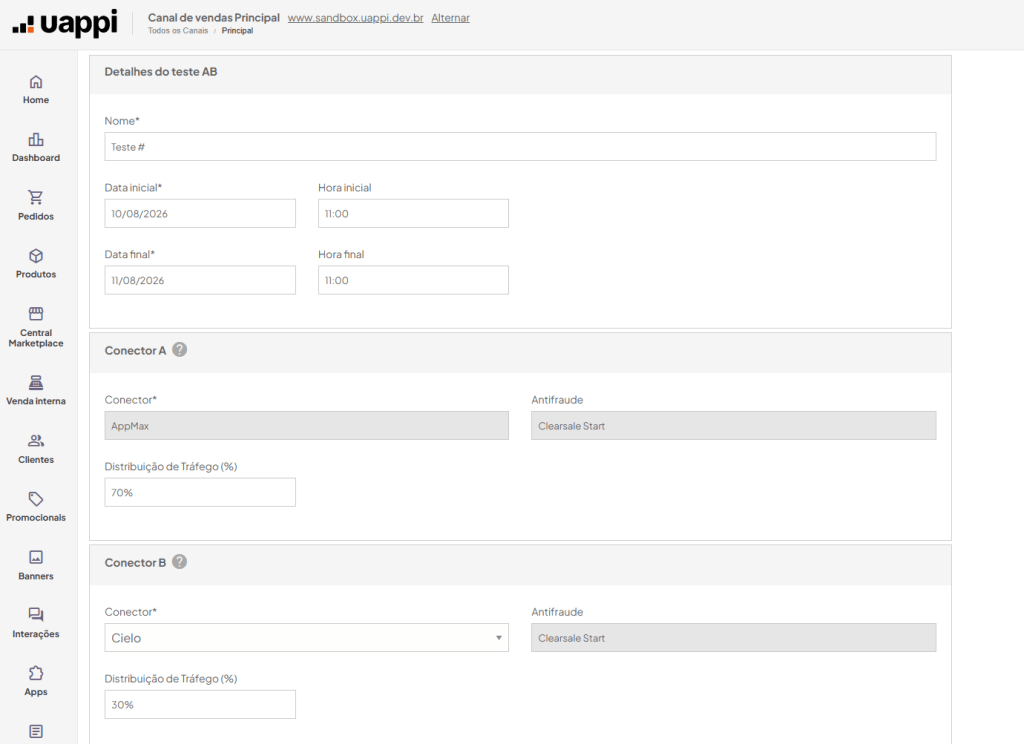This screenshot has width=1024, height=744.
Task: Go to Pedidos cart icon
Action: (36, 197)
